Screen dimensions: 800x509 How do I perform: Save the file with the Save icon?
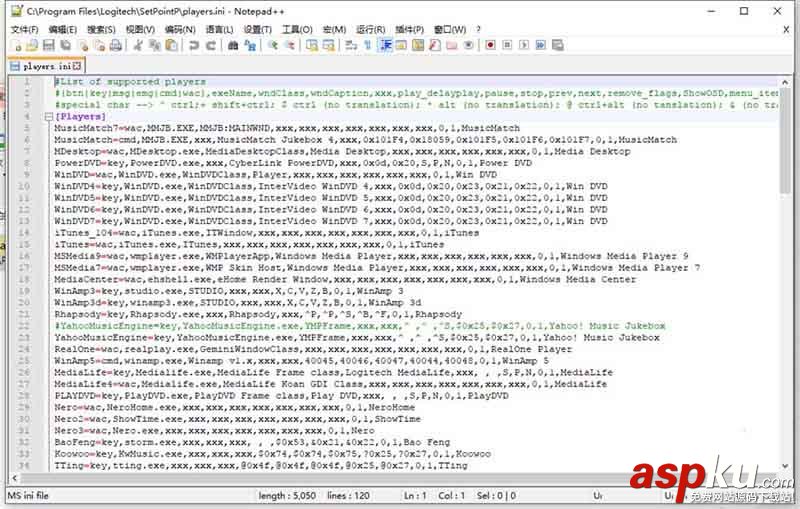[x=48, y=45]
